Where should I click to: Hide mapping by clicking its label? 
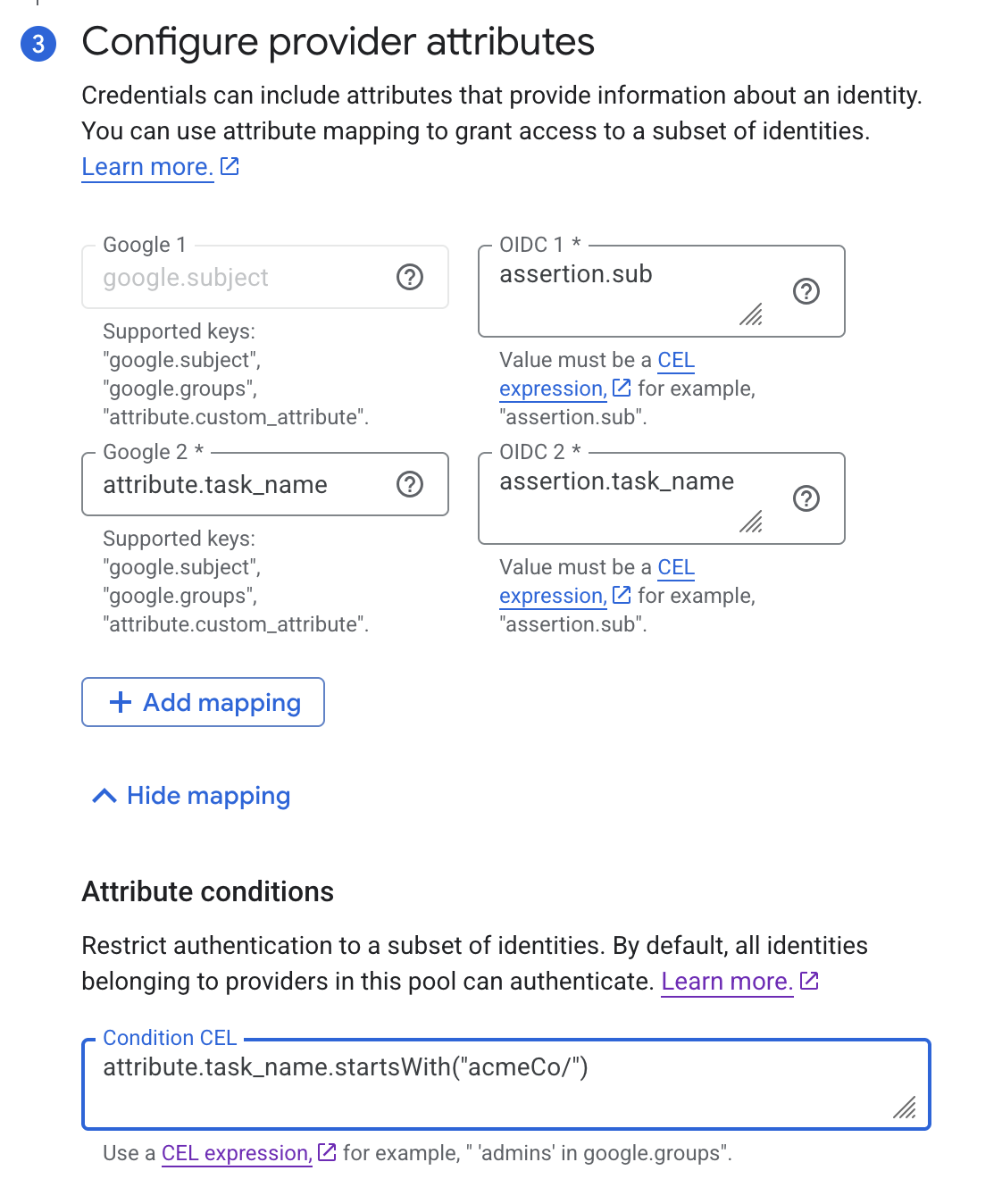pos(208,795)
